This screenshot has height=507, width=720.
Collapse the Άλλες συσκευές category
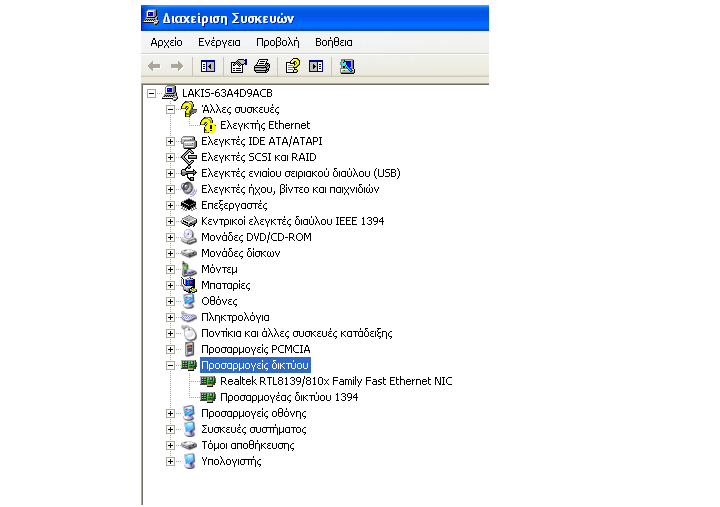(170, 110)
